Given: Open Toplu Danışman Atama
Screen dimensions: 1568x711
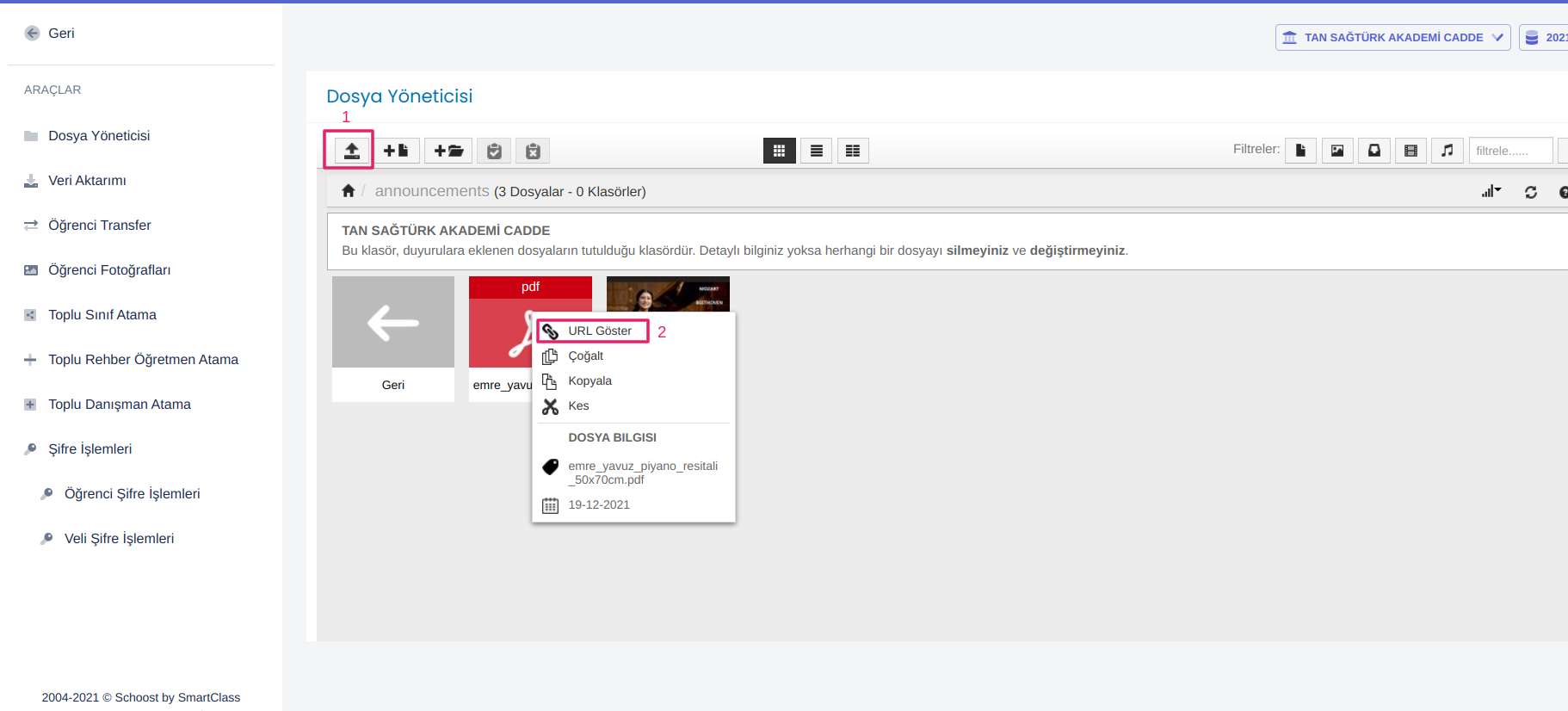Looking at the screenshot, I should coord(120,405).
